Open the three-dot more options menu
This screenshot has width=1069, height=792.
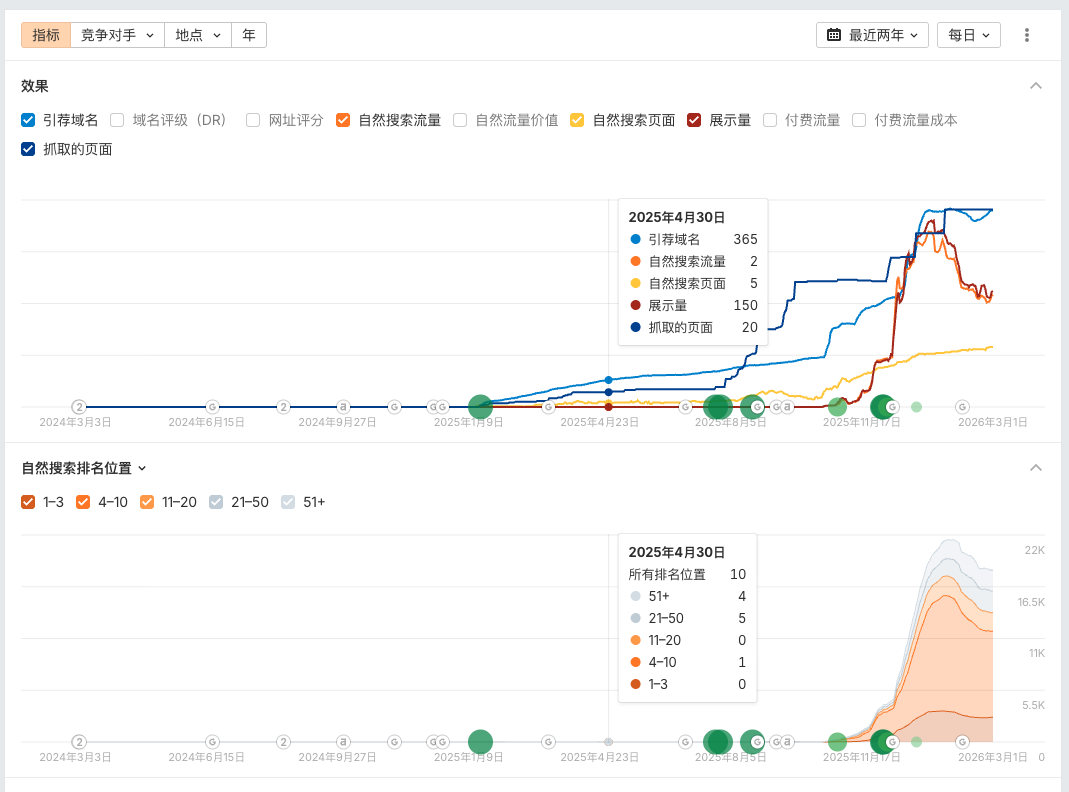(x=1027, y=35)
